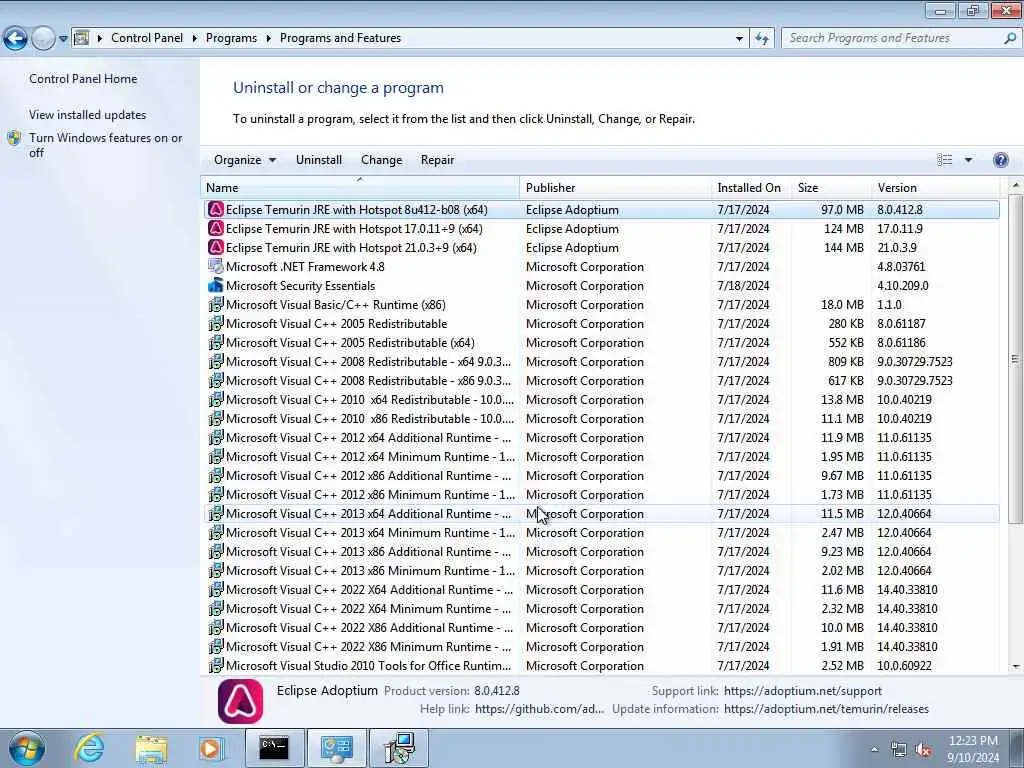Open Turn Windows features on or off
The width and height of the screenshot is (1024, 768).
(x=106, y=145)
